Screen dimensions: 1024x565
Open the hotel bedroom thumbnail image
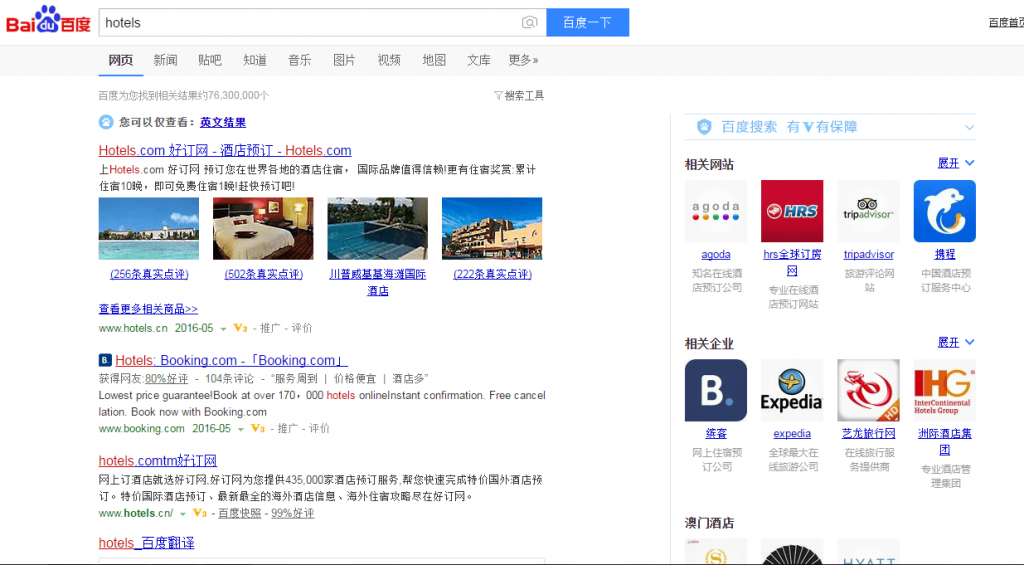263,229
